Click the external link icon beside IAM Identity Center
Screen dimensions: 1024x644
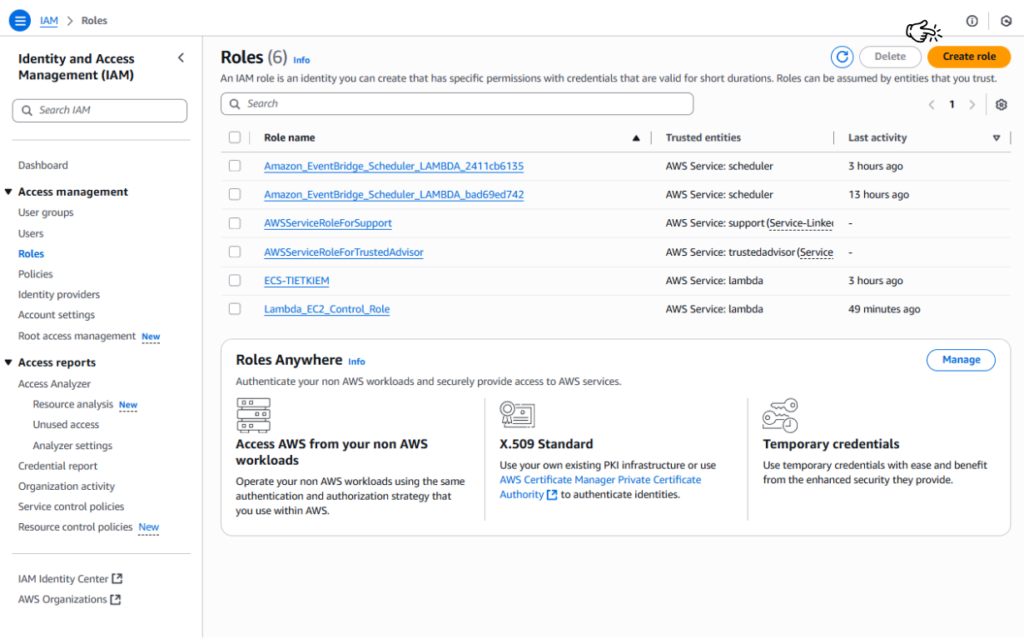point(117,579)
